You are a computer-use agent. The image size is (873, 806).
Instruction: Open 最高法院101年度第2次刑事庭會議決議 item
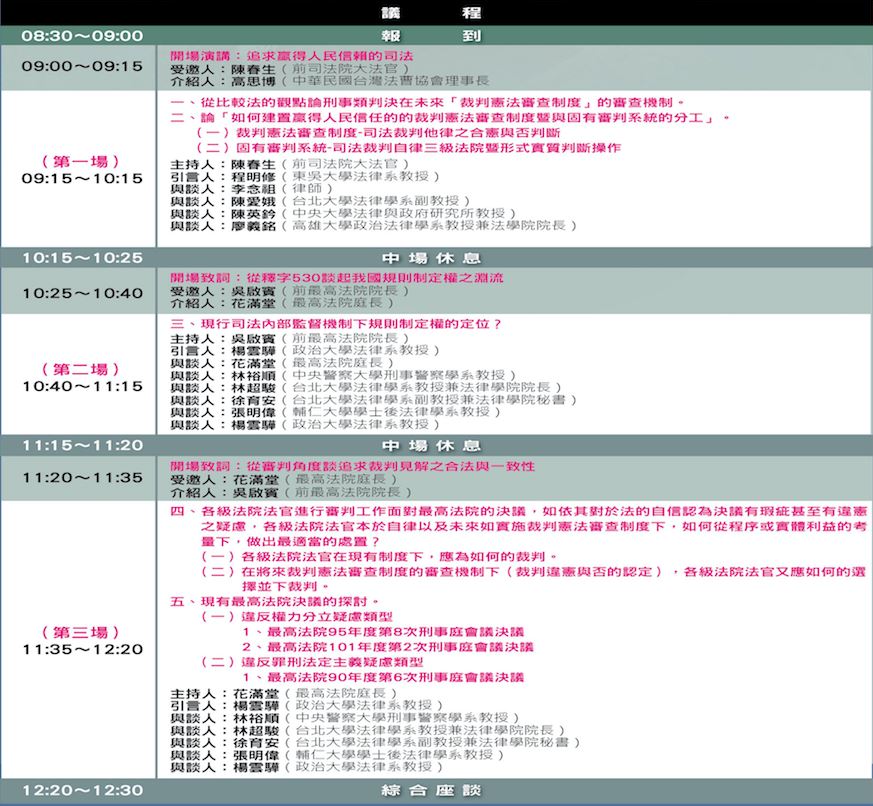(x=388, y=647)
